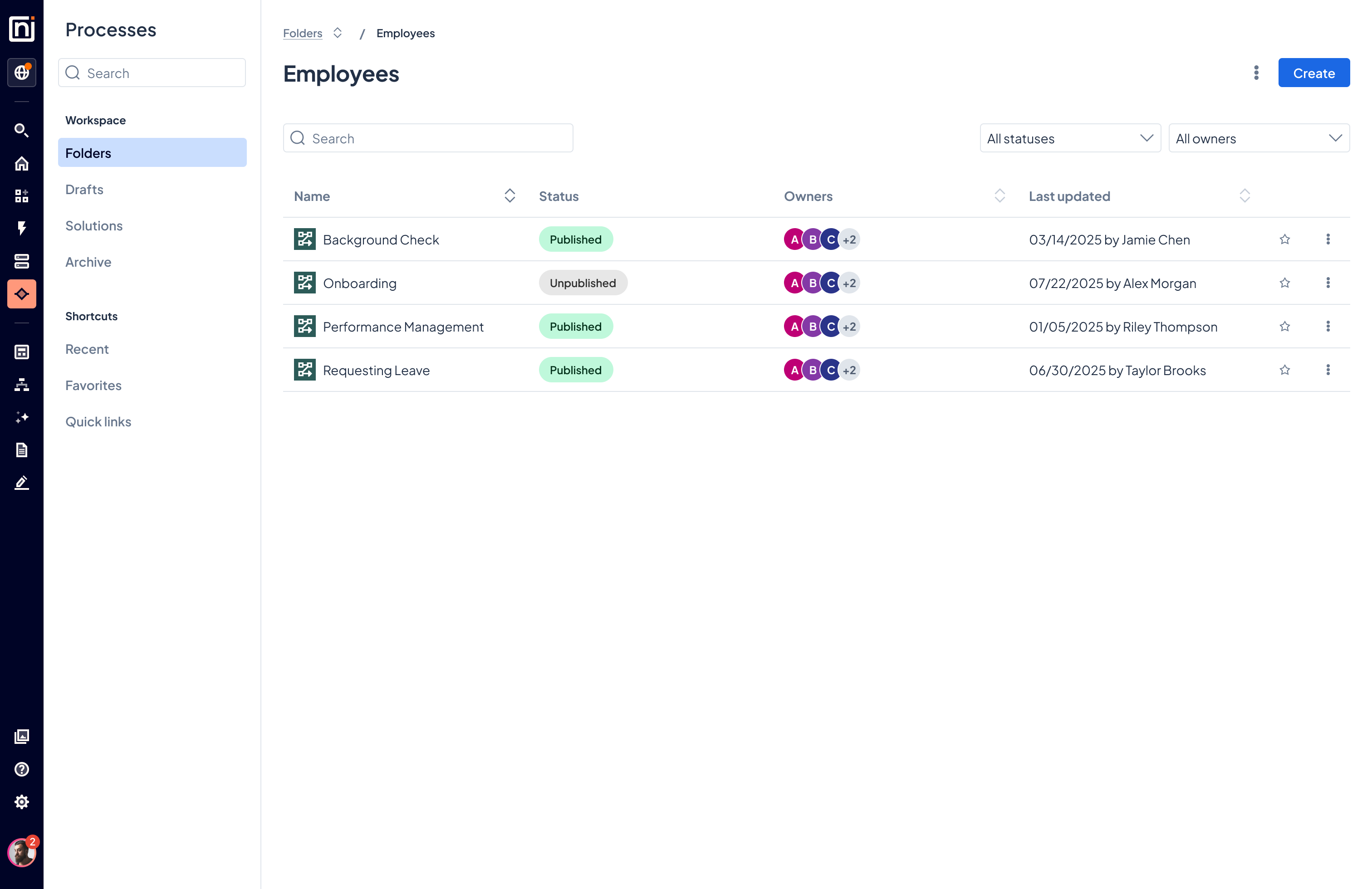Star the Performance Management process
Viewport: 1372px width, 889px height.
tap(1284, 326)
